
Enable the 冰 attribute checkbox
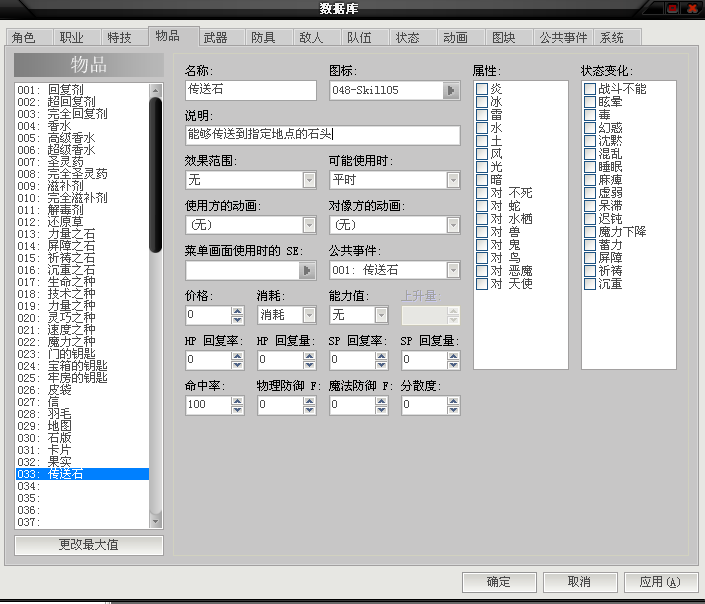pos(482,102)
